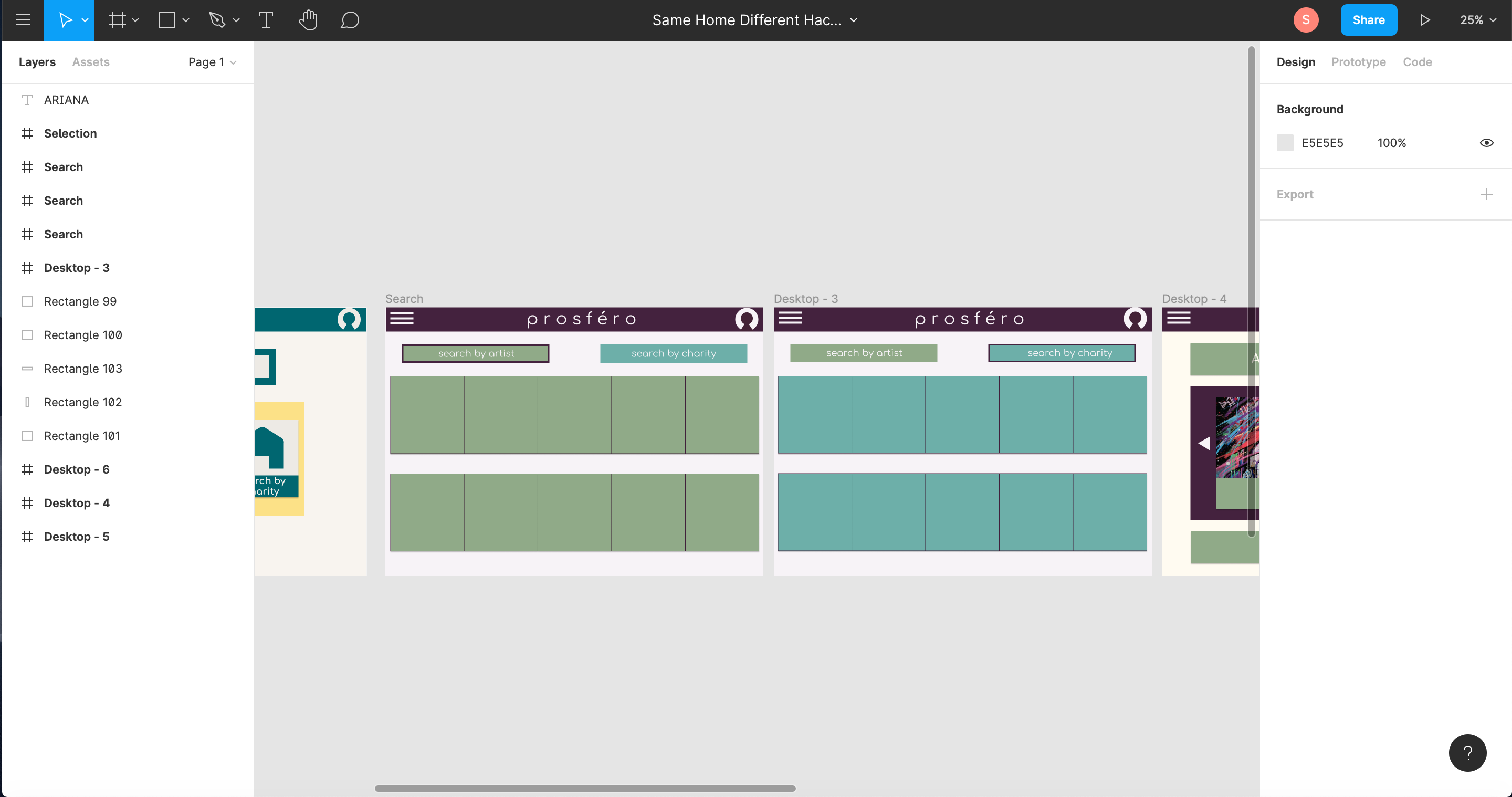Switch to the Prototype tab
The width and height of the screenshot is (1512, 797).
[1358, 62]
